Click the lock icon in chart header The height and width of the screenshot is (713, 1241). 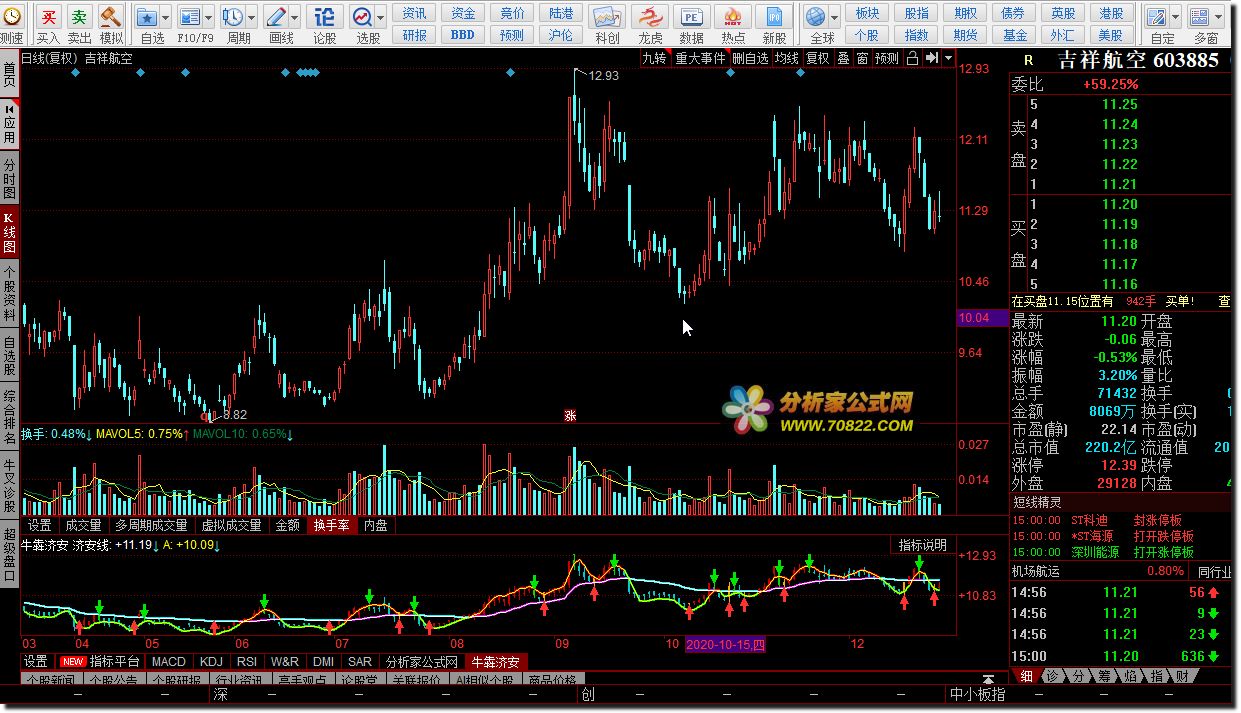click(x=912, y=58)
